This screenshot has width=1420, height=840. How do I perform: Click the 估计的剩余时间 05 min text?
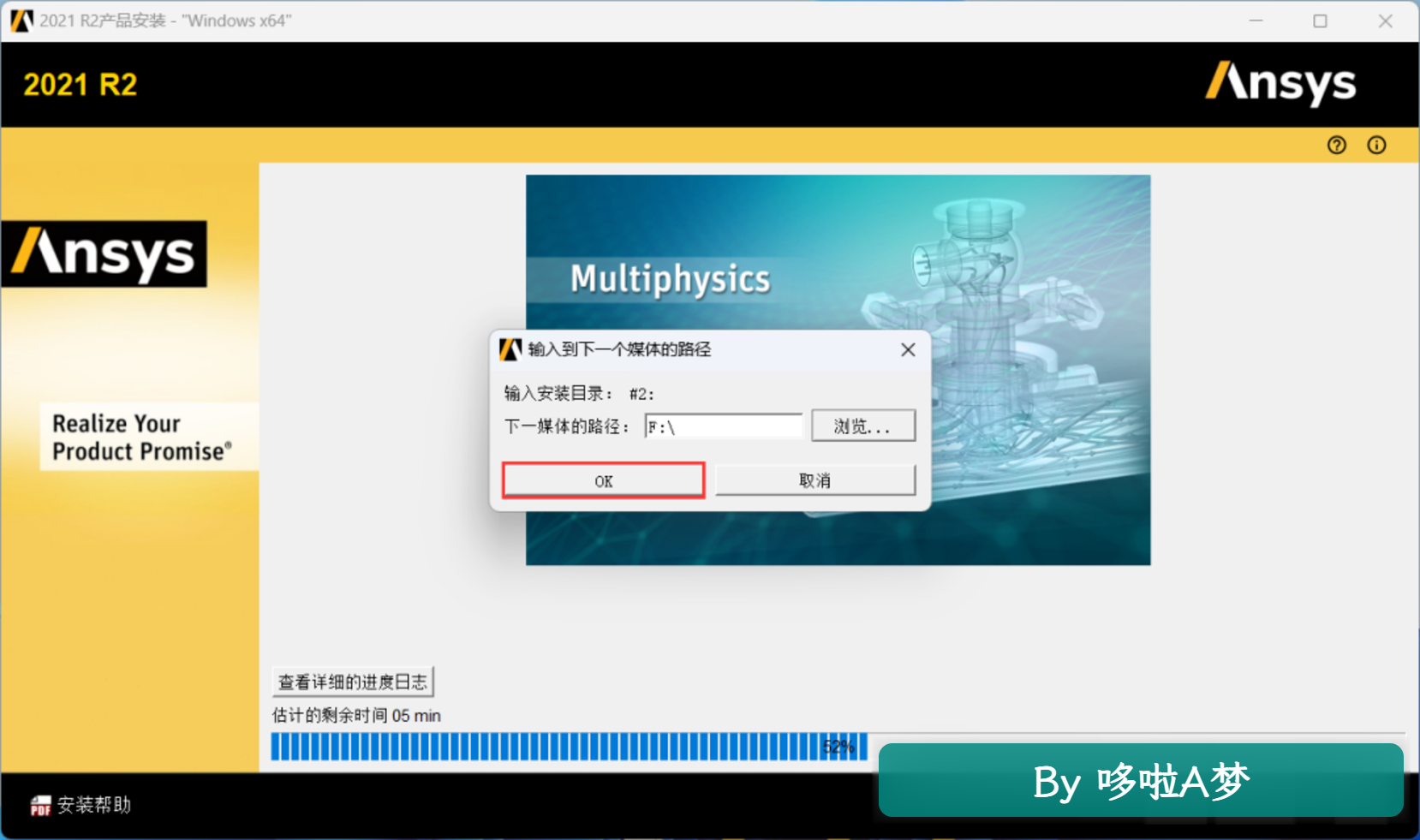[356, 715]
